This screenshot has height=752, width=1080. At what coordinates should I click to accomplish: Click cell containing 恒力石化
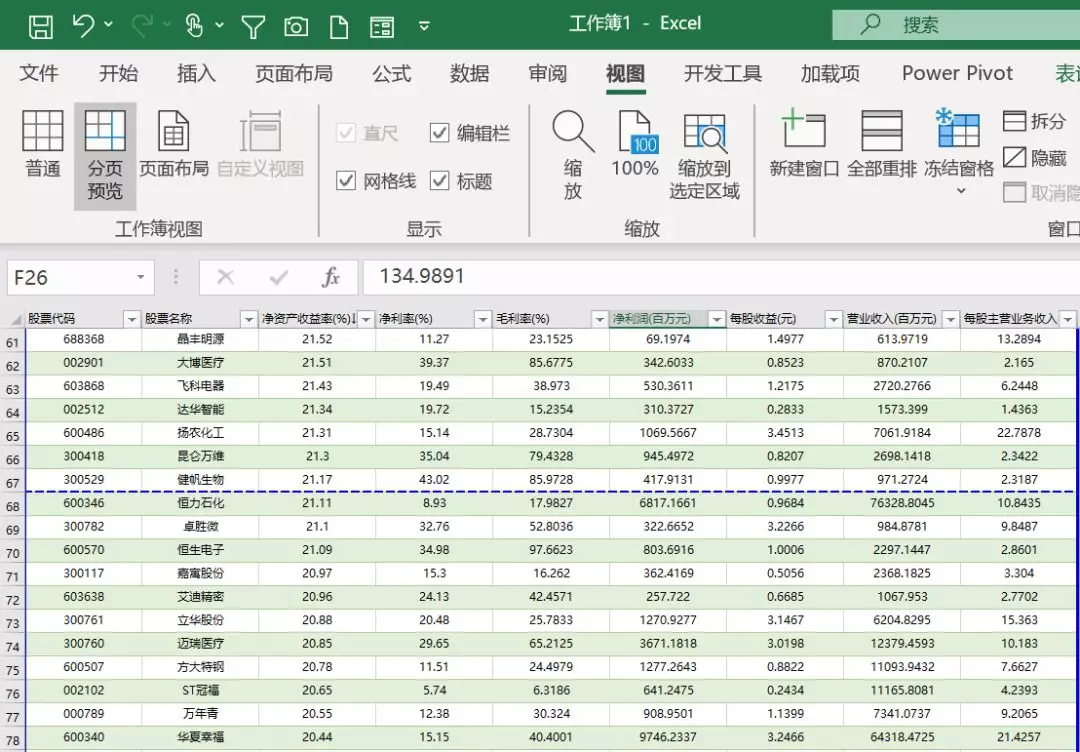(200, 503)
